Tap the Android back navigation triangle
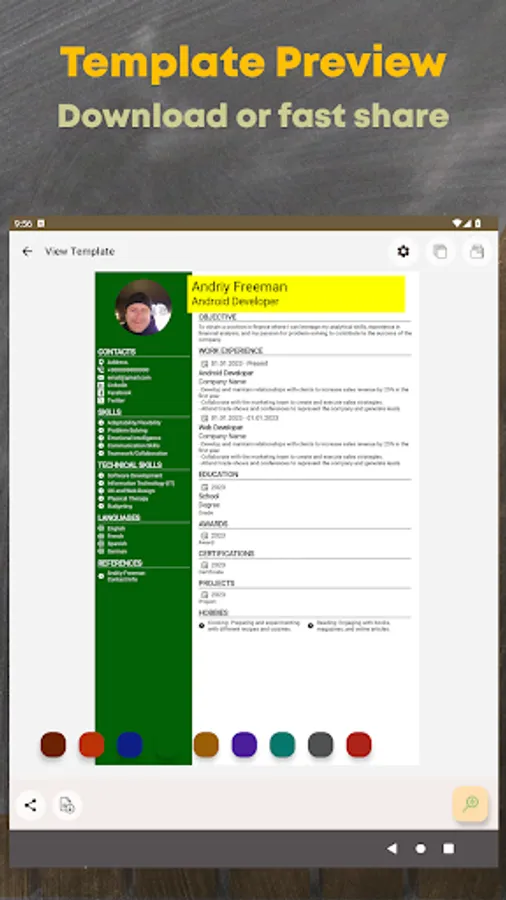 (392, 848)
